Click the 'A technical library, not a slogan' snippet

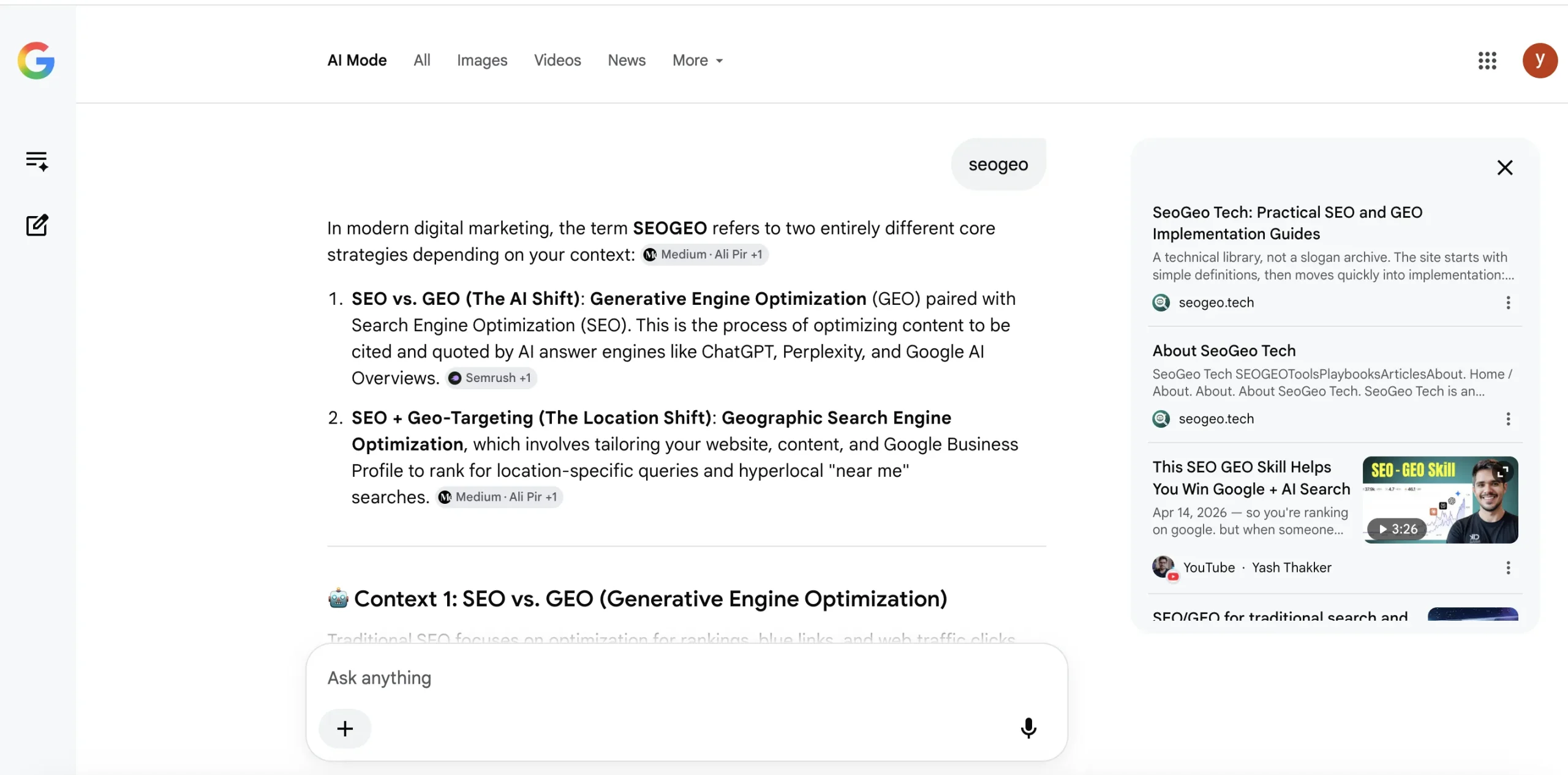point(1333,266)
